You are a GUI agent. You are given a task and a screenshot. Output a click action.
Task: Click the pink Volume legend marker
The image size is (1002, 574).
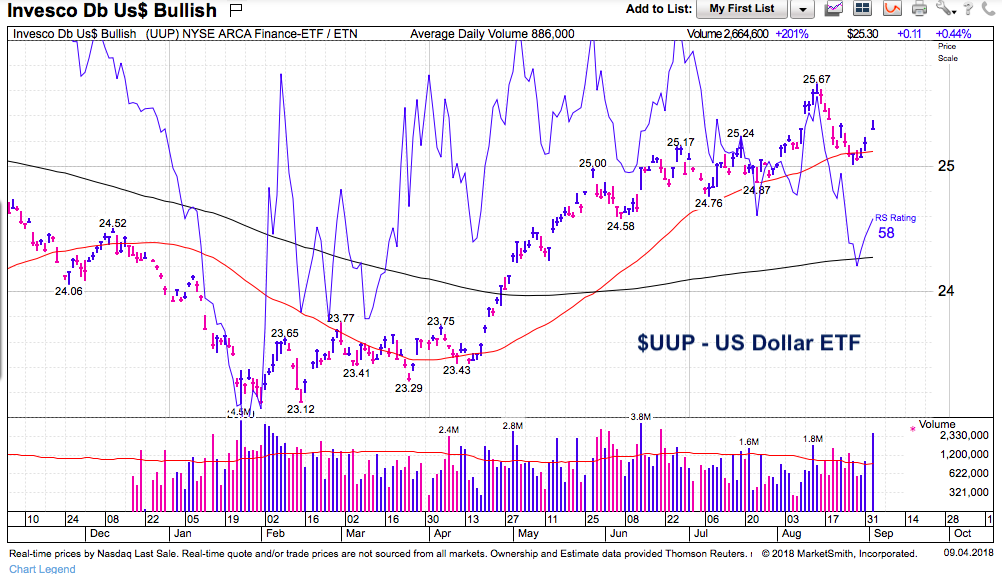click(x=912, y=429)
